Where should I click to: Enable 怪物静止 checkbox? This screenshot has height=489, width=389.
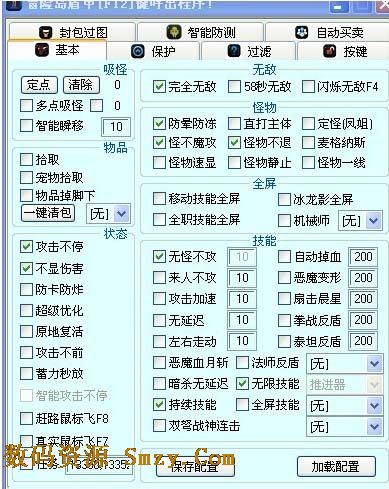pyautogui.click(x=234, y=163)
